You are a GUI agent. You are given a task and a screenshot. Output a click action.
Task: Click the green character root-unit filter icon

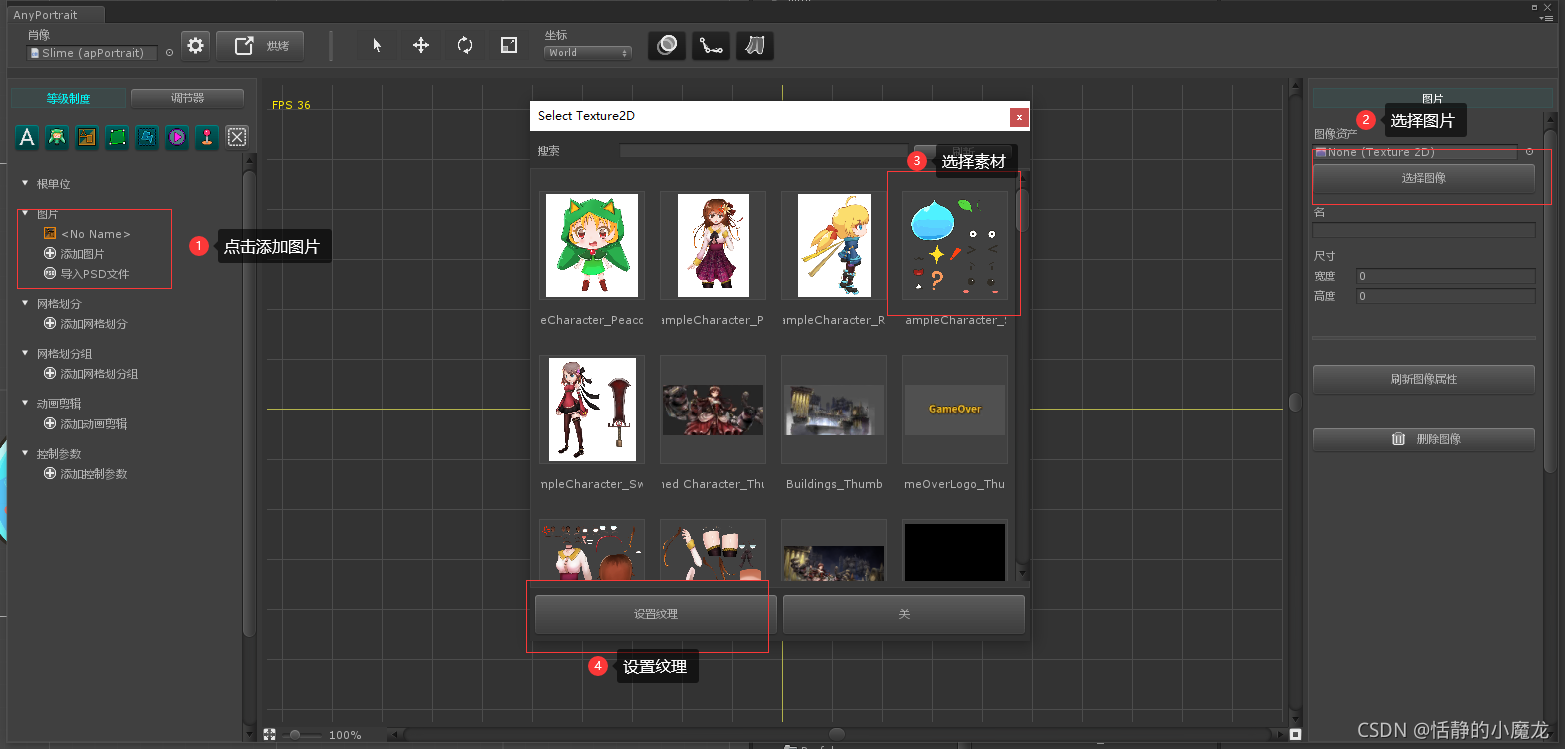(x=57, y=137)
